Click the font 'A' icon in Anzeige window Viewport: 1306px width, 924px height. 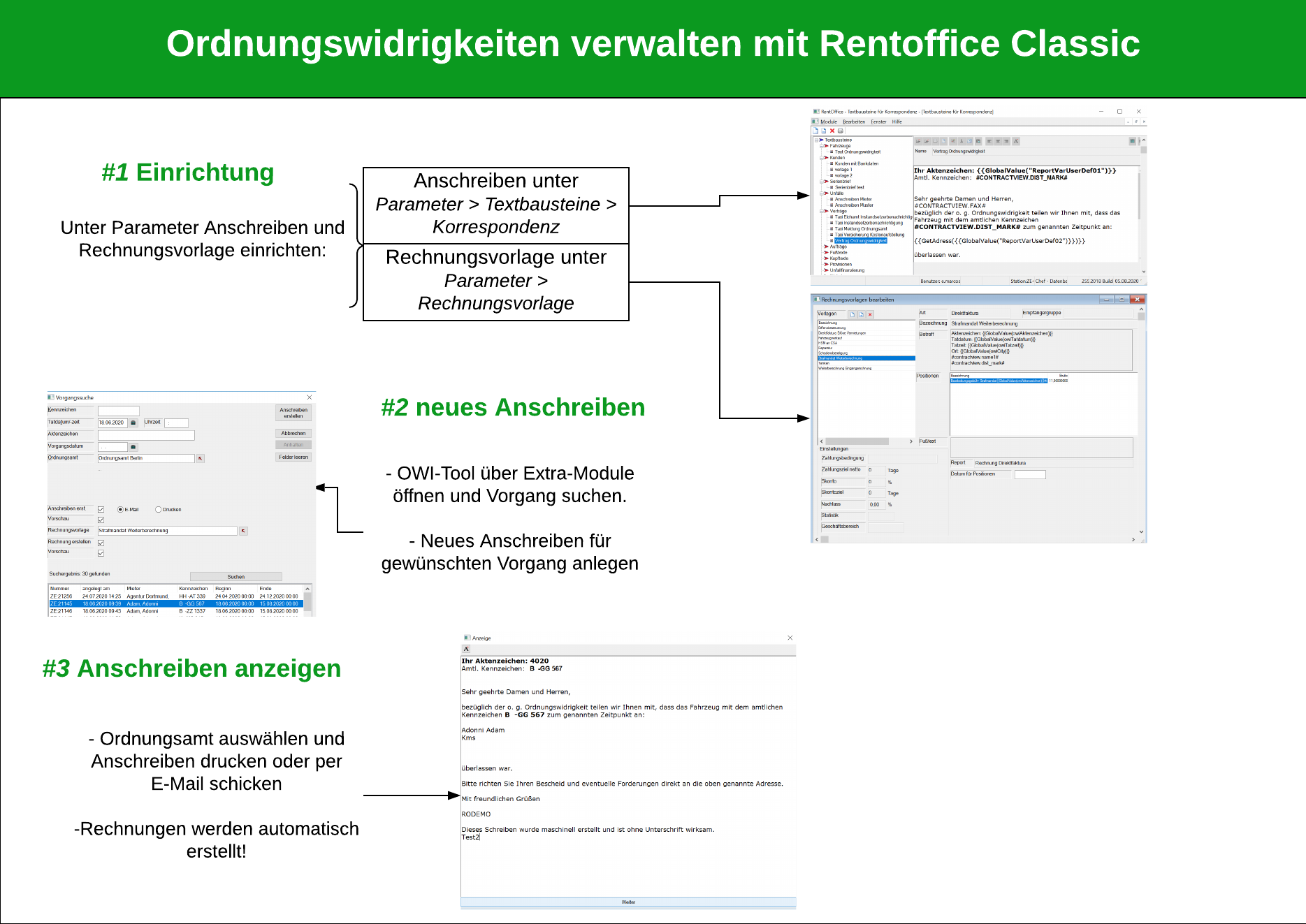click(x=467, y=649)
